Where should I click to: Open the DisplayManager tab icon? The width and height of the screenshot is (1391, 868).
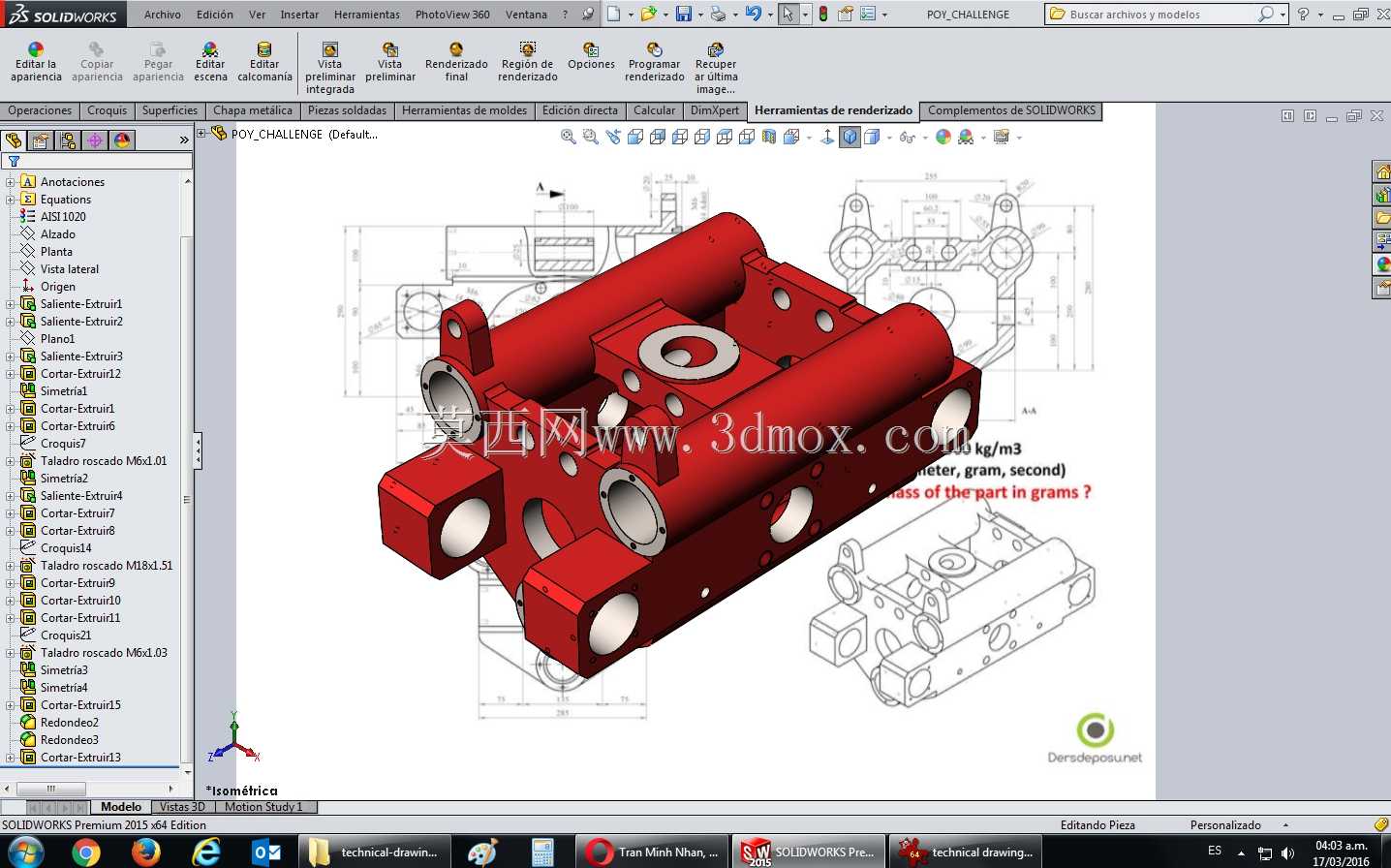point(122,140)
